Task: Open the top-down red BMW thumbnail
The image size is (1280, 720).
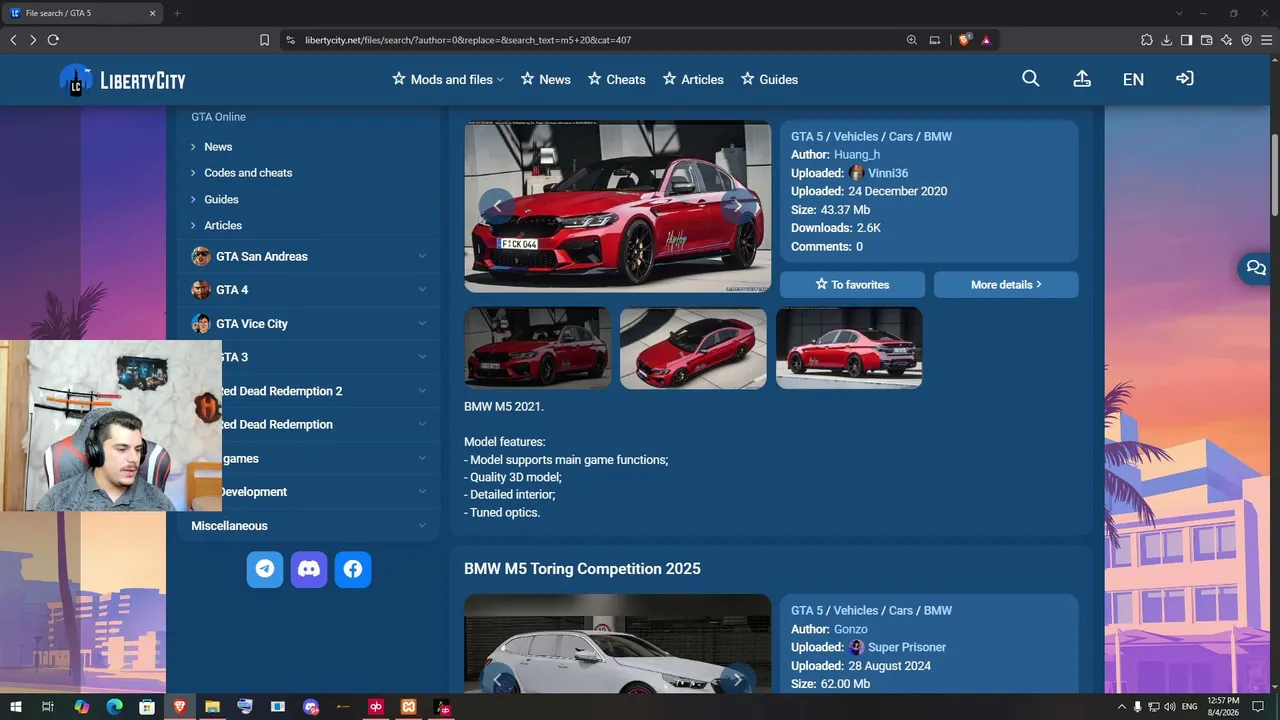Action: [x=693, y=348]
